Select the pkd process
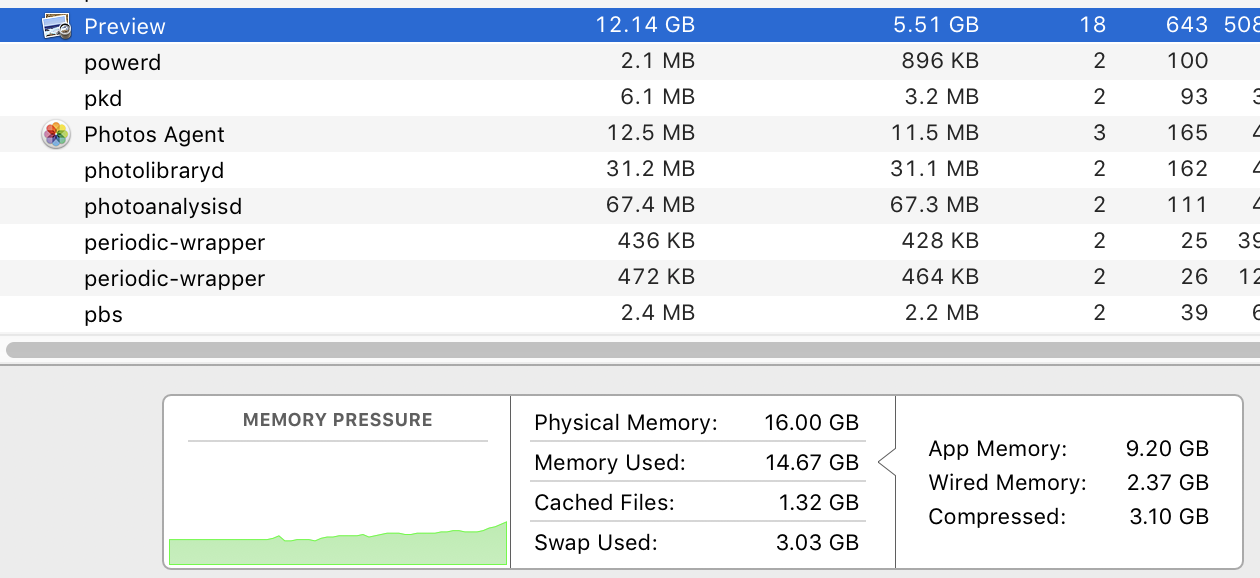The image size is (1260, 578). (103, 98)
